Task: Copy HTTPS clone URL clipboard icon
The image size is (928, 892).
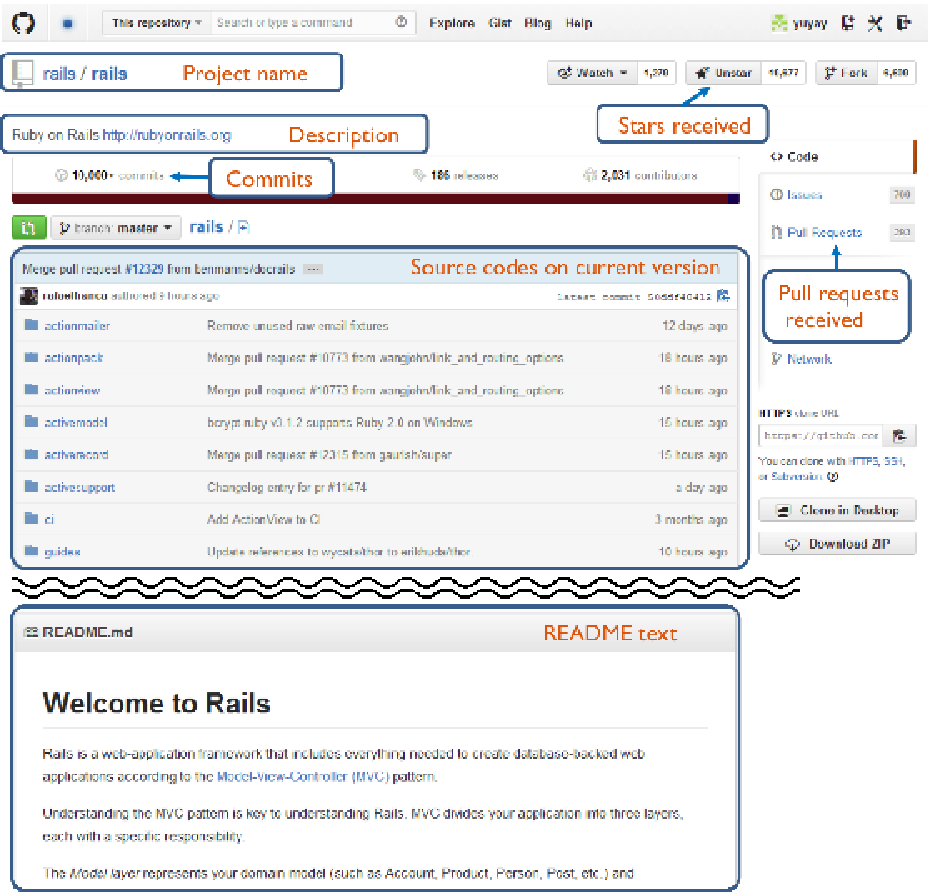Action: 900,436
